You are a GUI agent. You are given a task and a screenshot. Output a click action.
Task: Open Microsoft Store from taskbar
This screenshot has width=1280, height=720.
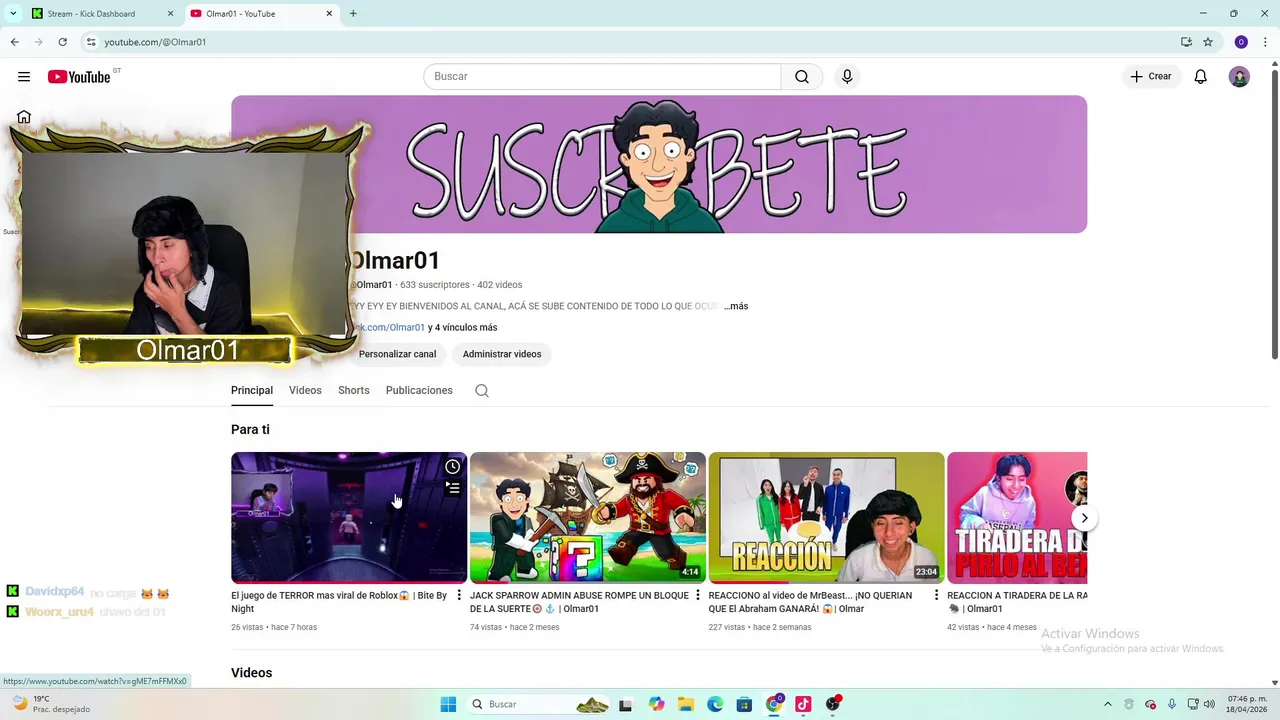(x=744, y=704)
